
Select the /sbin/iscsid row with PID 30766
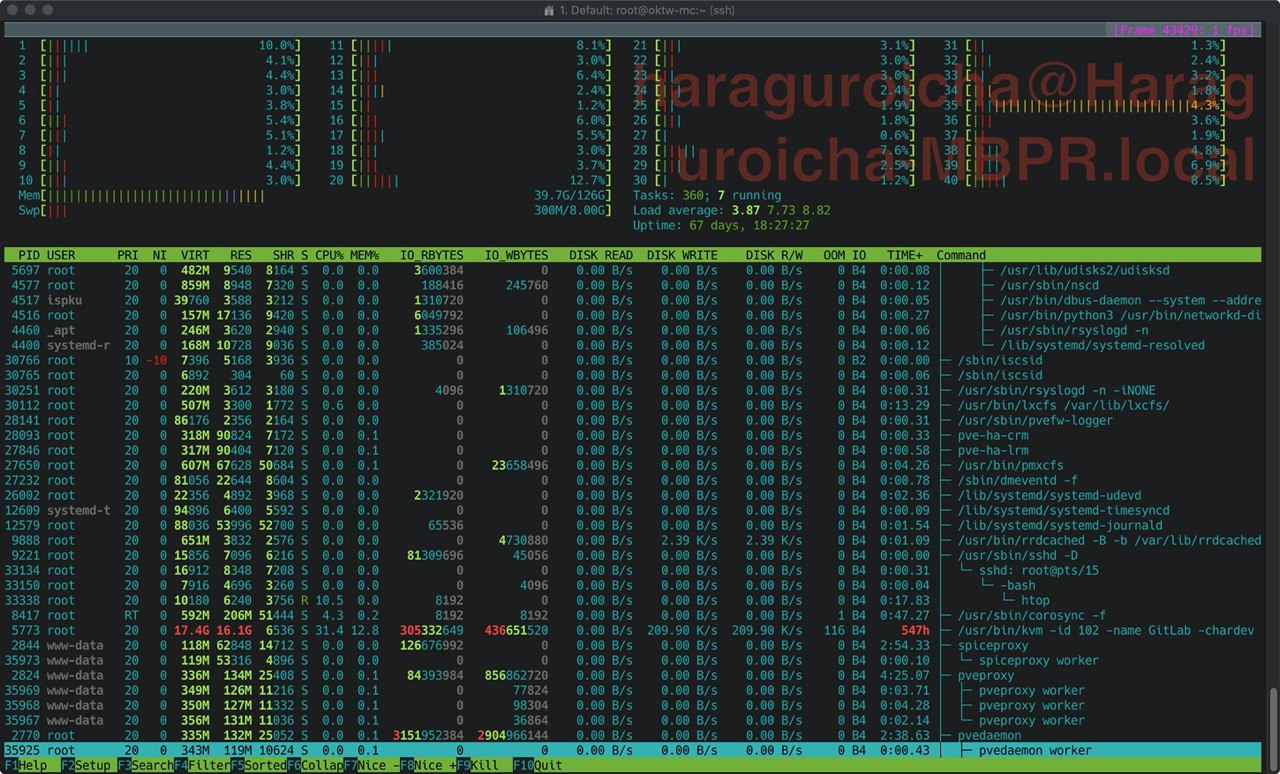(x=633, y=360)
